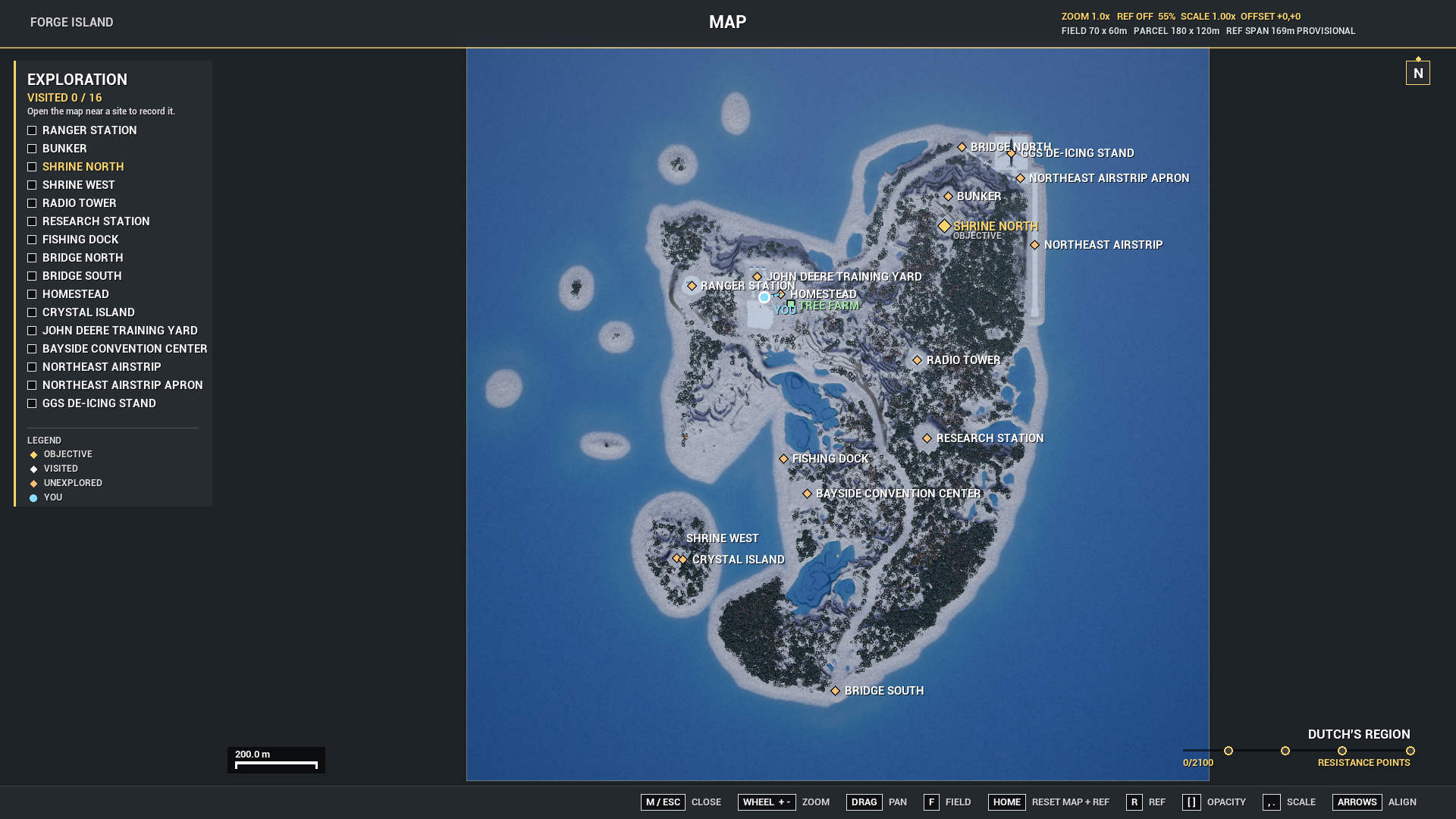Check the Fishing Dock checkbox
Viewport: 1456px width, 819px height.
pos(32,240)
